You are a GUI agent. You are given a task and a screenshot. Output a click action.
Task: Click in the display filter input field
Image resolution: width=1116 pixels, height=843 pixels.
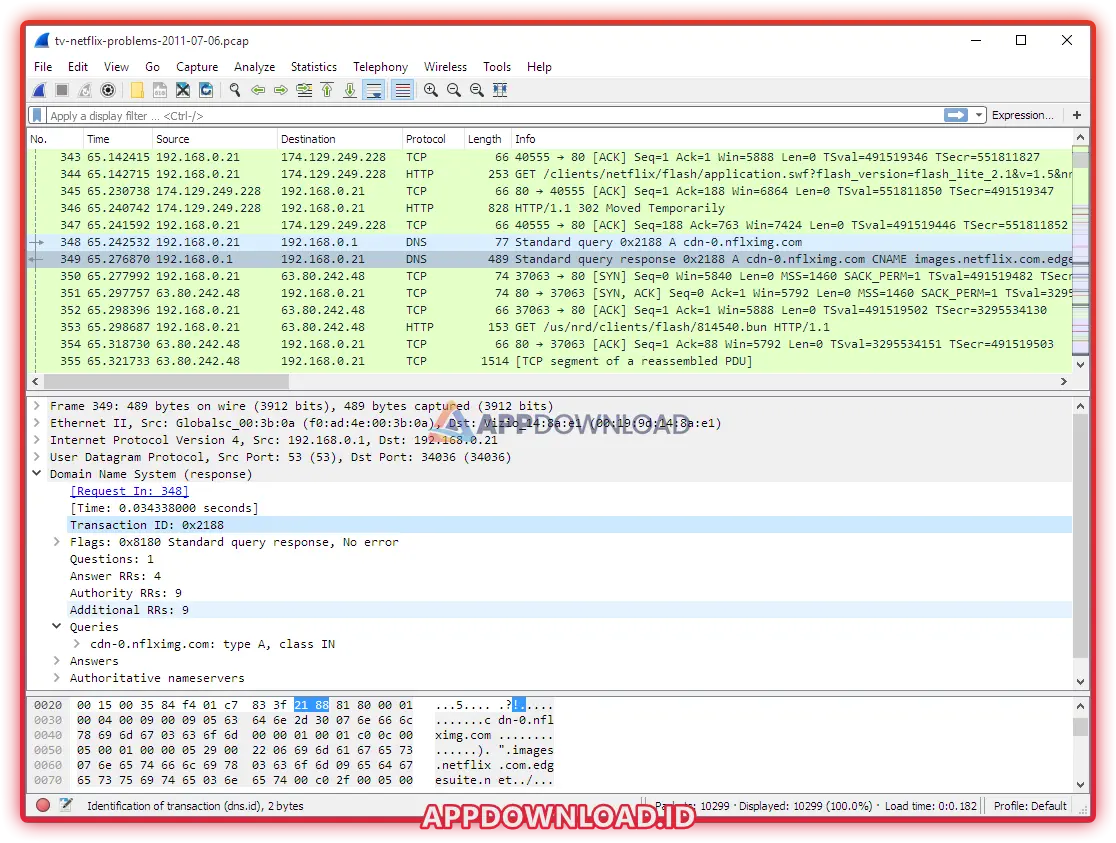pyautogui.click(x=490, y=116)
